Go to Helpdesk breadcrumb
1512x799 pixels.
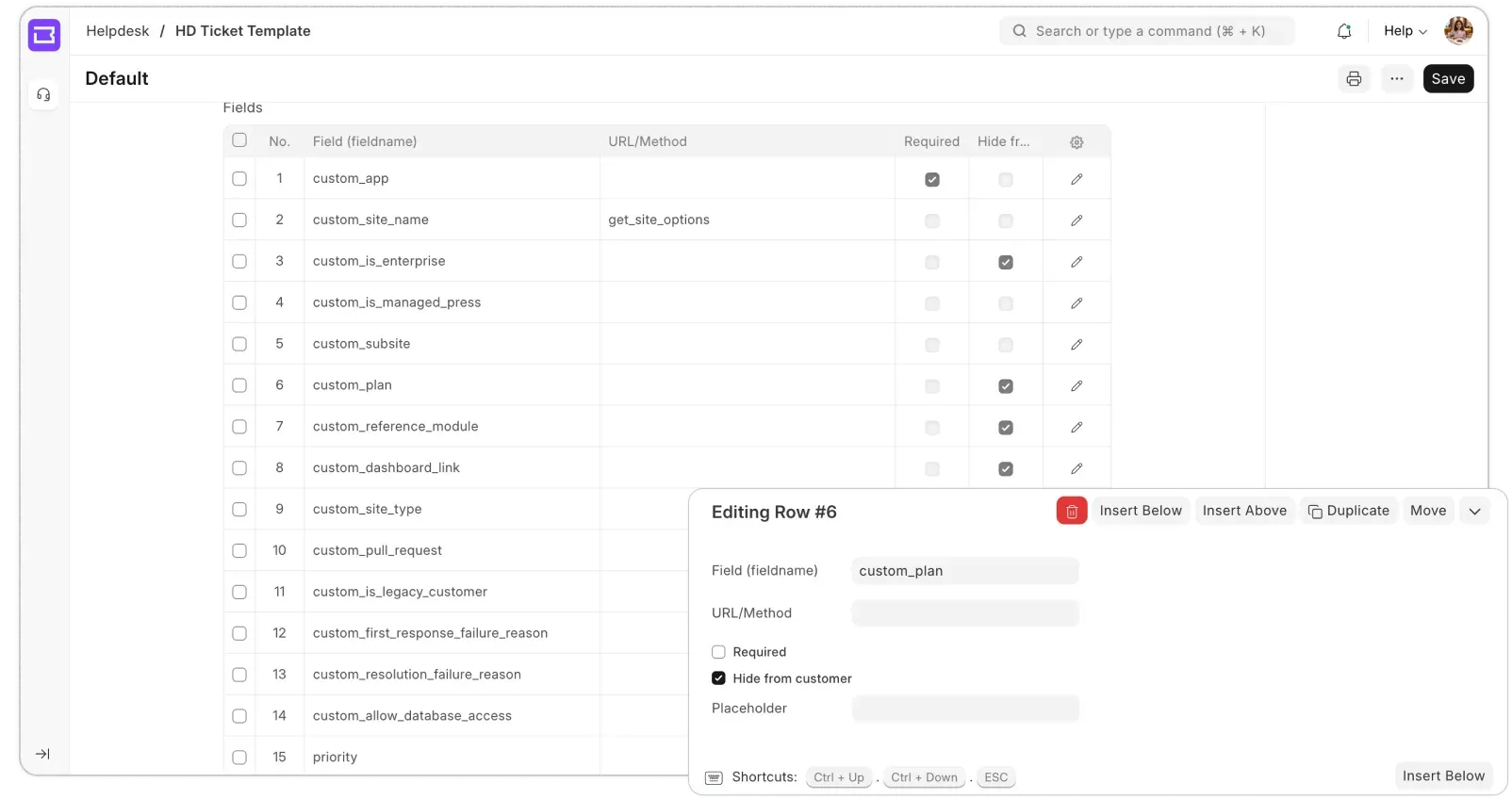(x=118, y=31)
